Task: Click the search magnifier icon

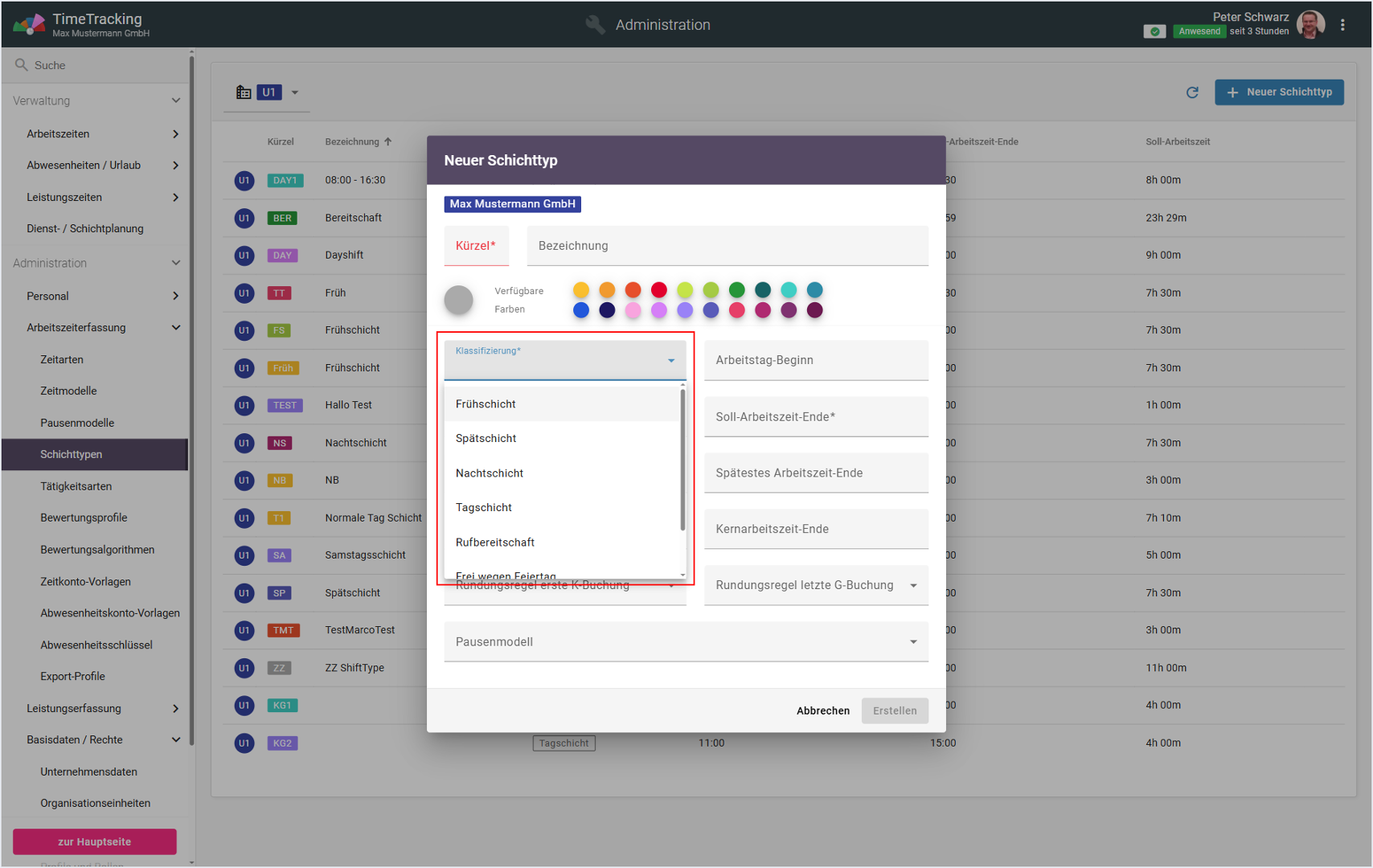Action: click(22, 65)
